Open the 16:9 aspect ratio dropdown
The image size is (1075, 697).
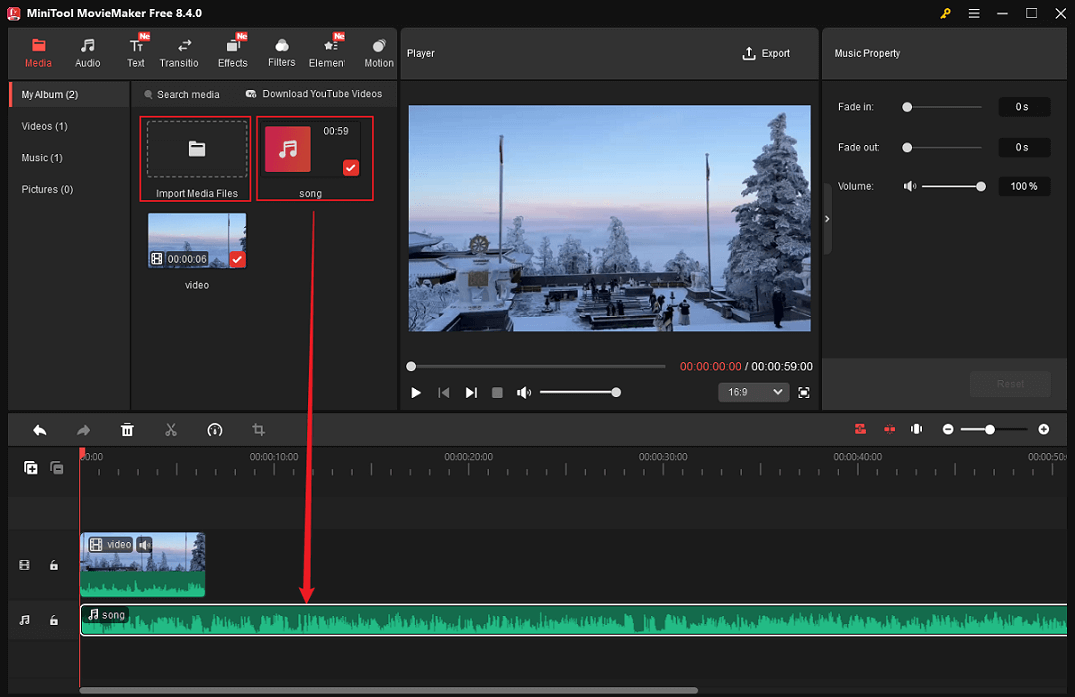point(753,392)
